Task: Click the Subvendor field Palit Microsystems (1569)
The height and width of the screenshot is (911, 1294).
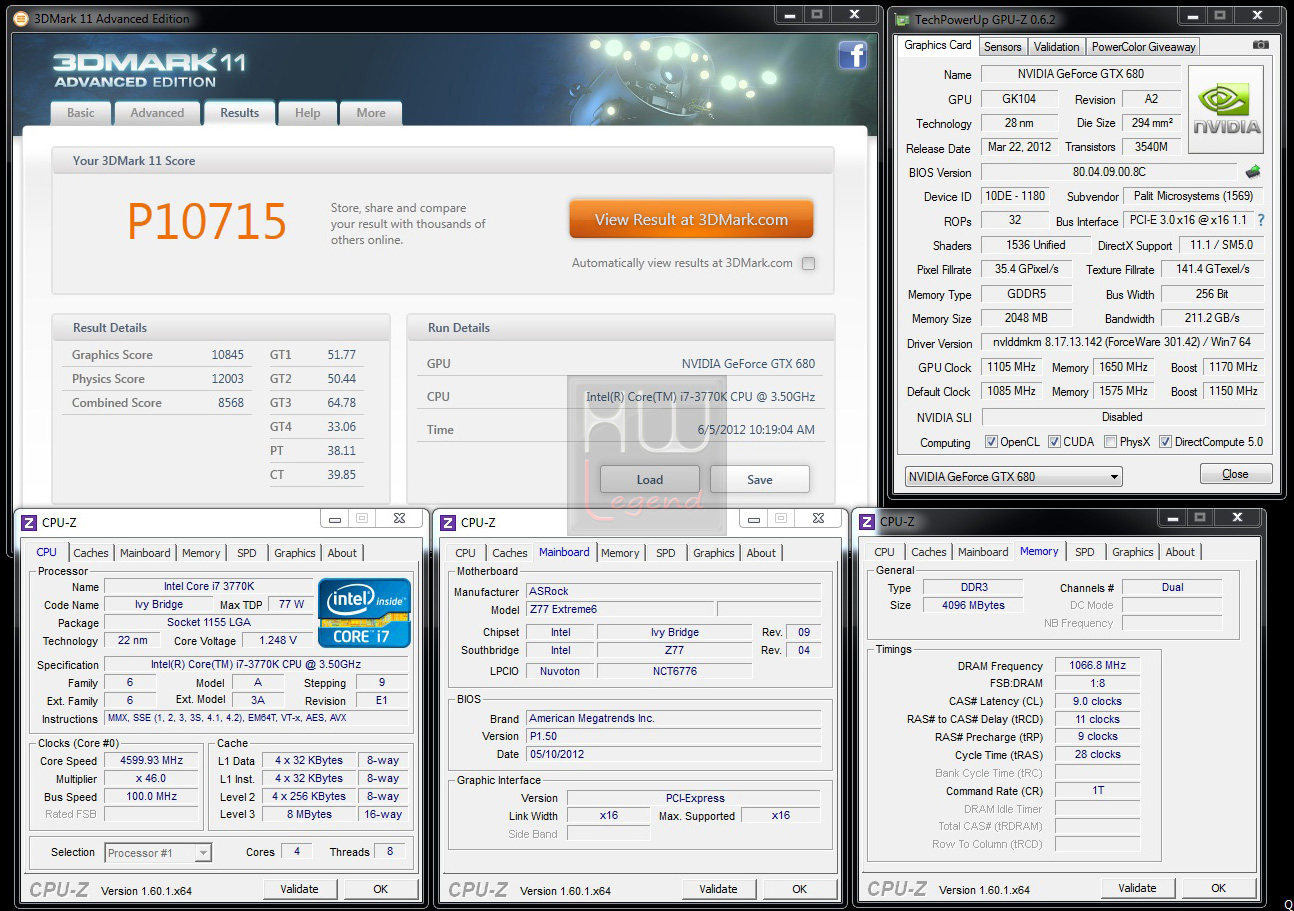Action: 1193,196
